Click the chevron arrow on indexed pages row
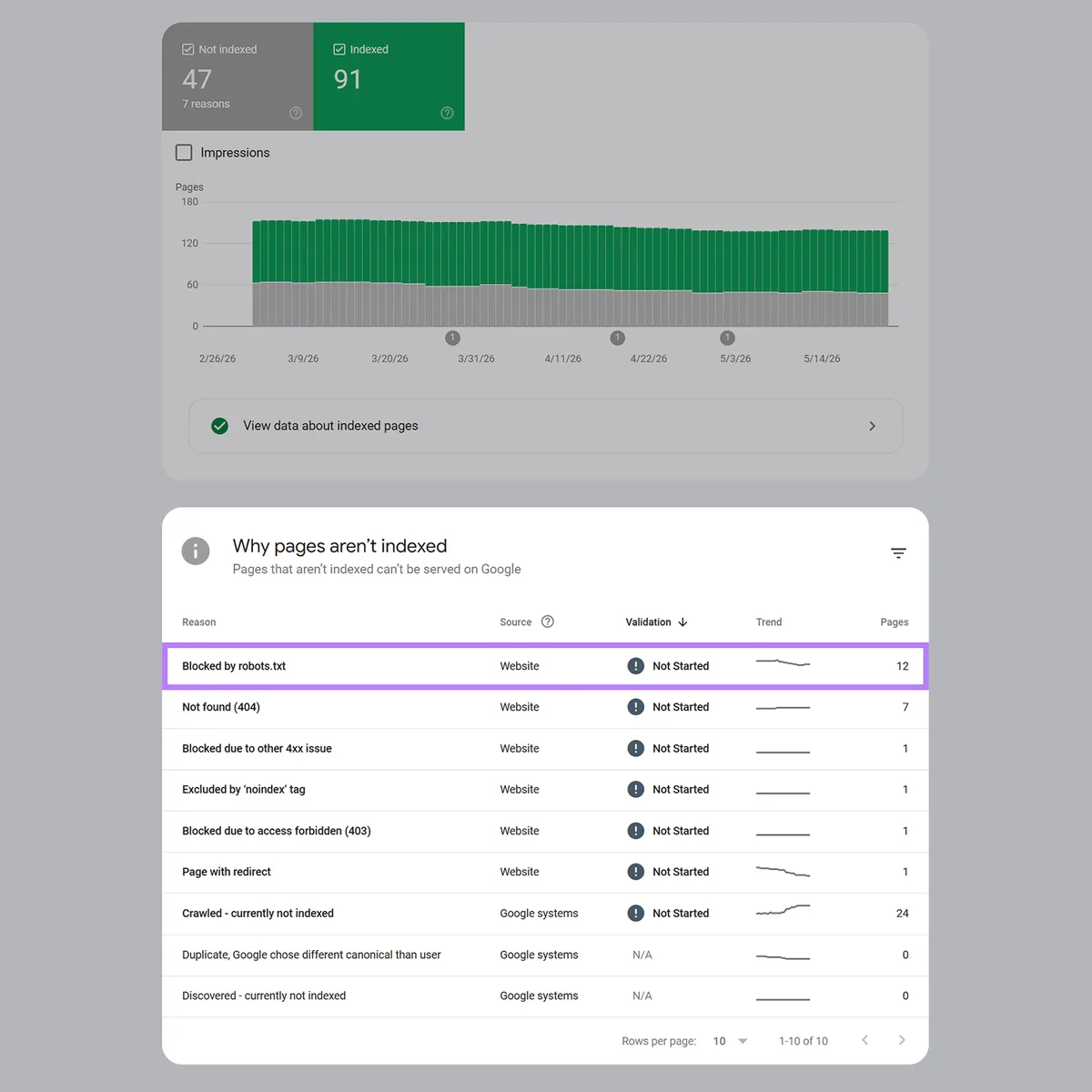1092x1092 pixels. click(x=872, y=426)
